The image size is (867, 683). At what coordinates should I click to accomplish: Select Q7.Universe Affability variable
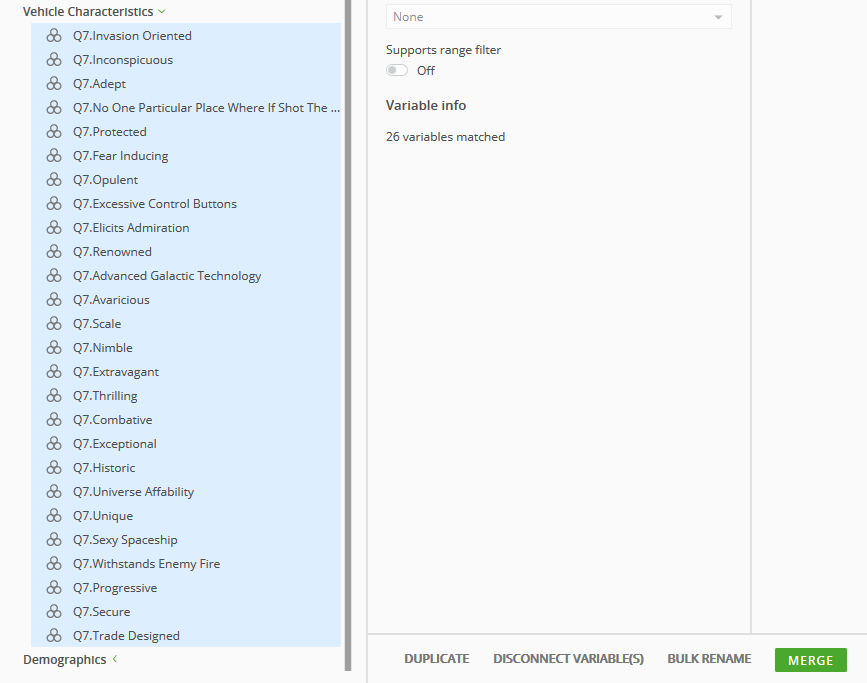coord(186,492)
